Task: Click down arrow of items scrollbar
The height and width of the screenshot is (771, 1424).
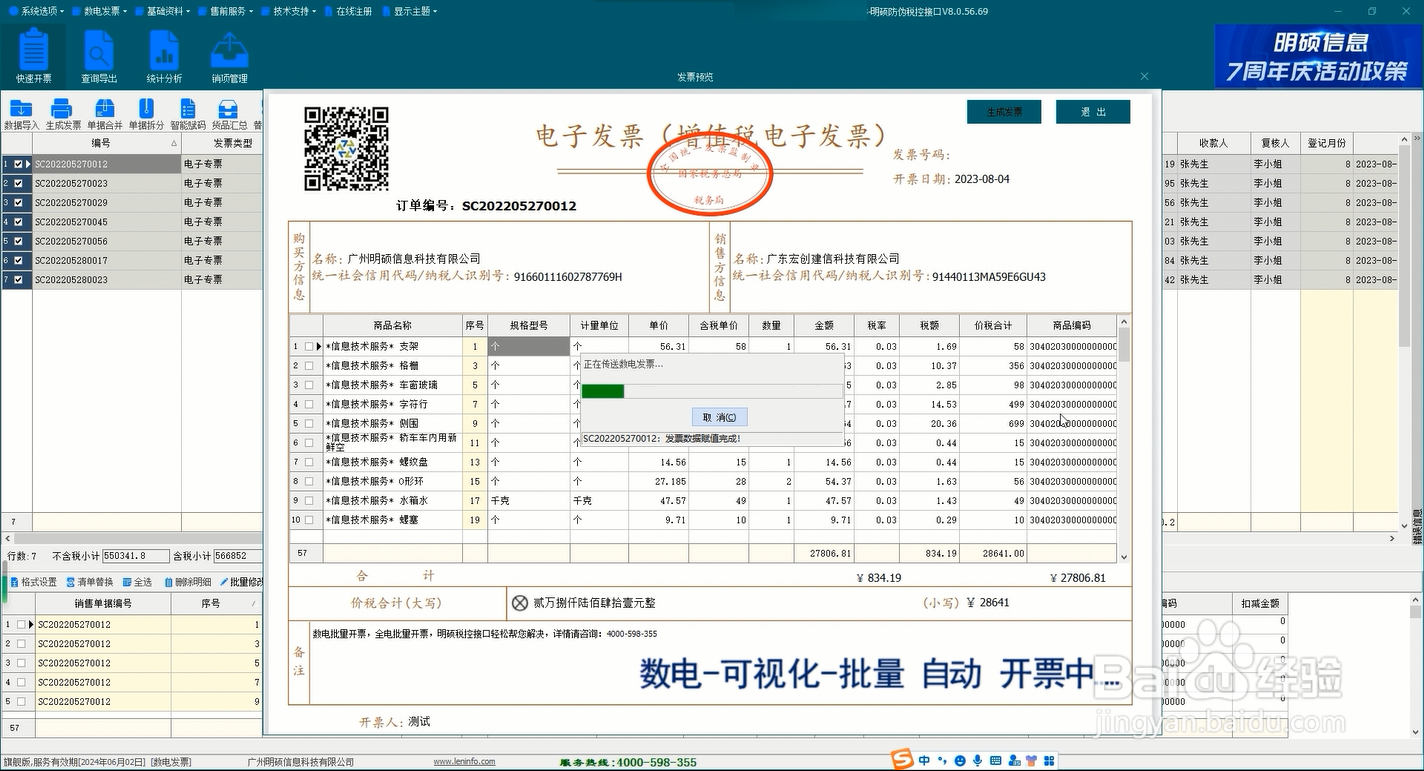Action: click(1124, 557)
